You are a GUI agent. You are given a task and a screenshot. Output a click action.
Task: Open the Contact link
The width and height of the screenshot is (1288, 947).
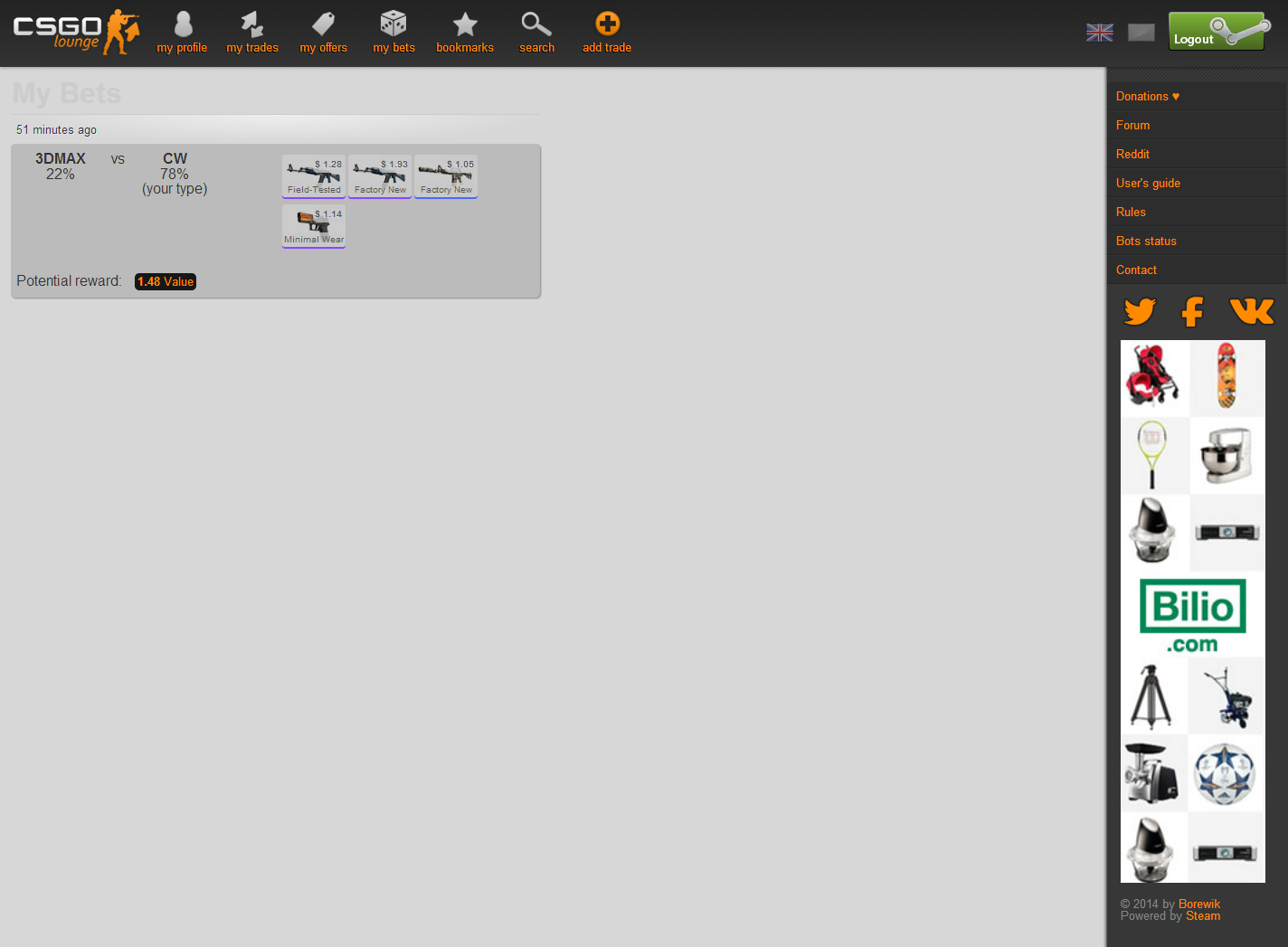click(x=1137, y=270)
